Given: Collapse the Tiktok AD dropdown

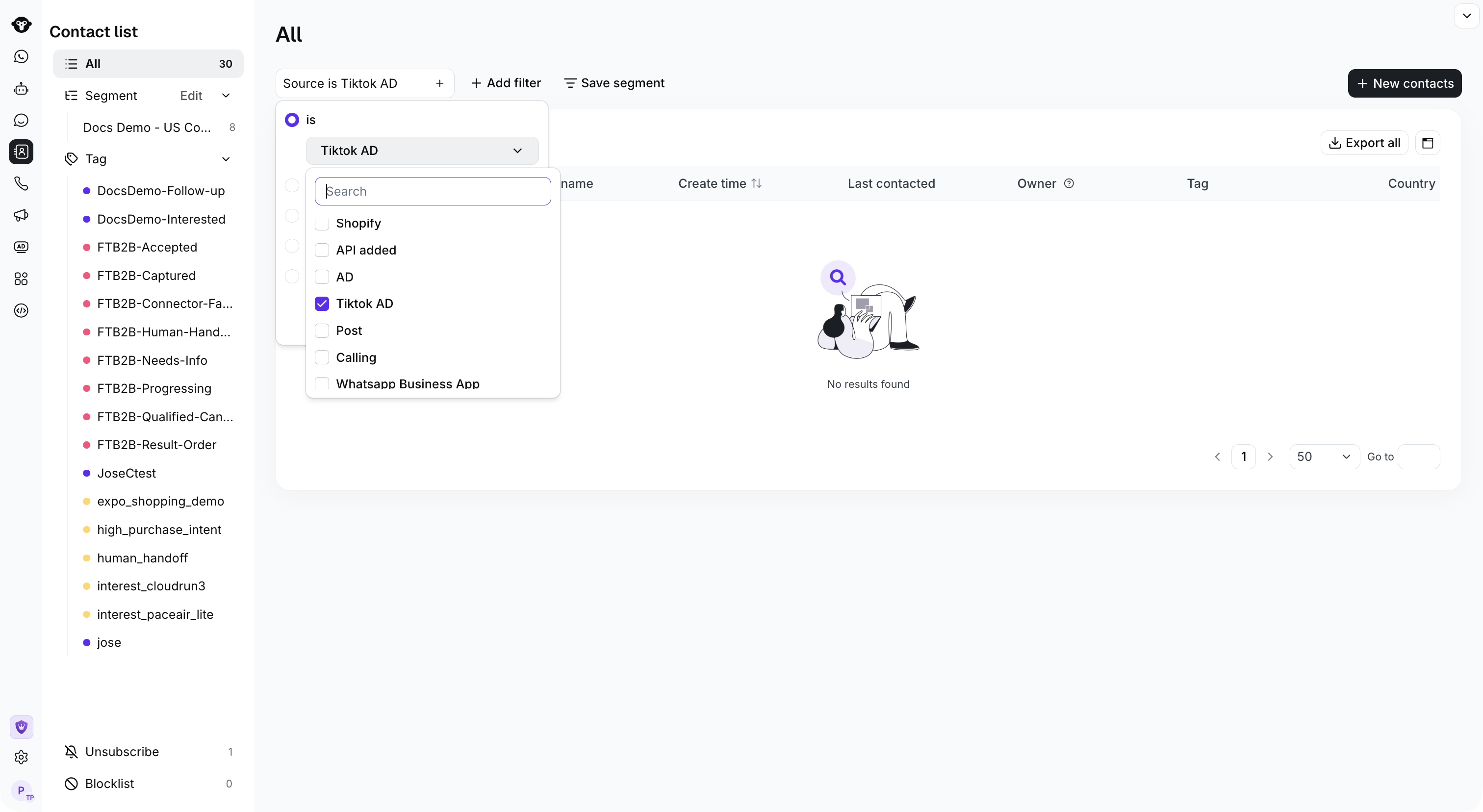Looking at the screenshot, I should (422, 151).
